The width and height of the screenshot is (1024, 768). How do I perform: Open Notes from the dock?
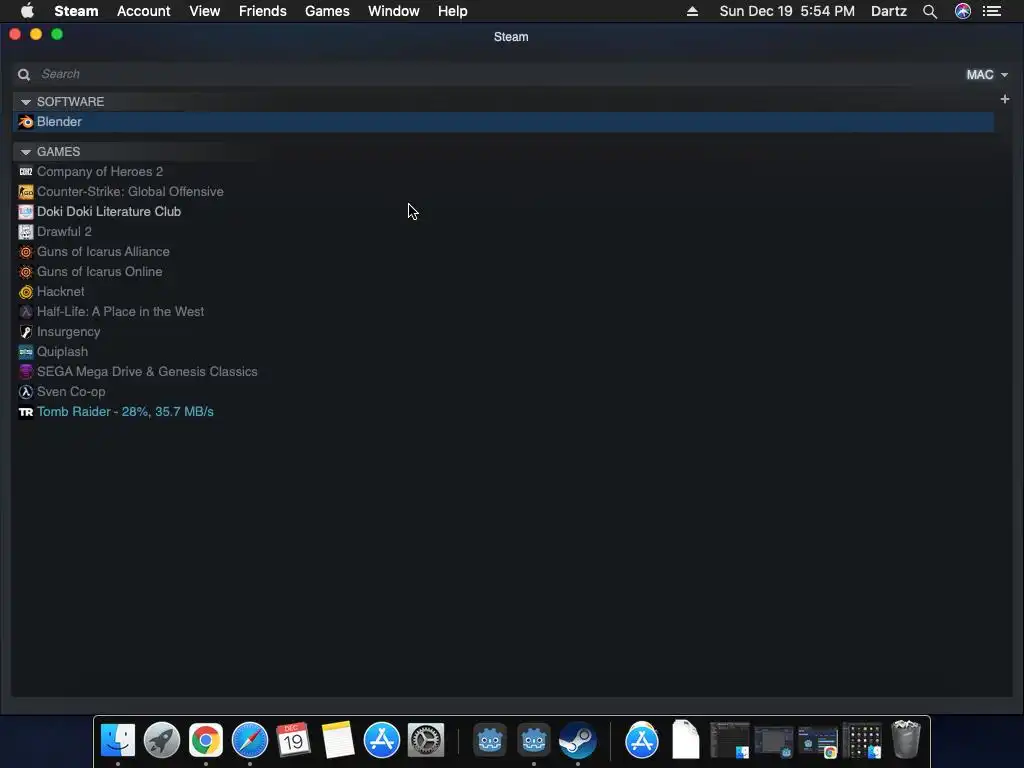(338, 740)
